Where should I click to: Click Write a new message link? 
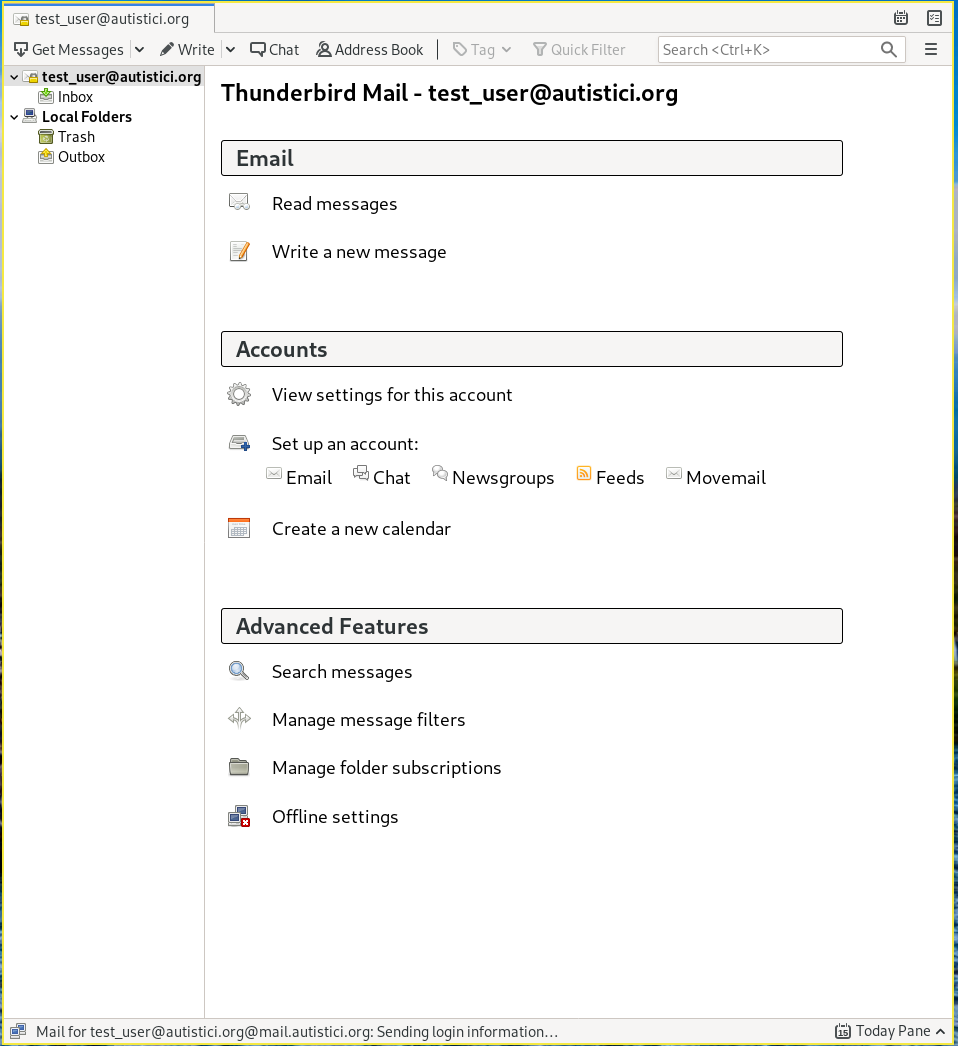point(359,252)
